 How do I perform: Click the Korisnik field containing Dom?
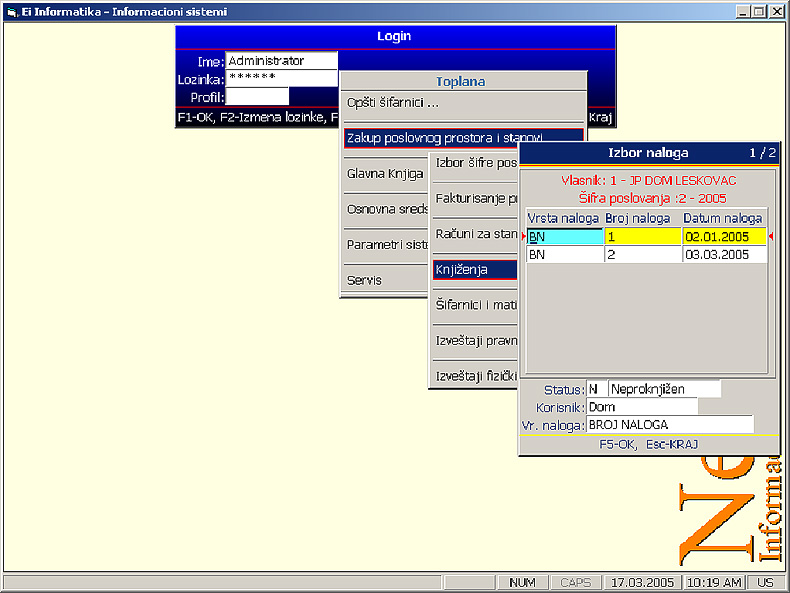tap(641, 407)
